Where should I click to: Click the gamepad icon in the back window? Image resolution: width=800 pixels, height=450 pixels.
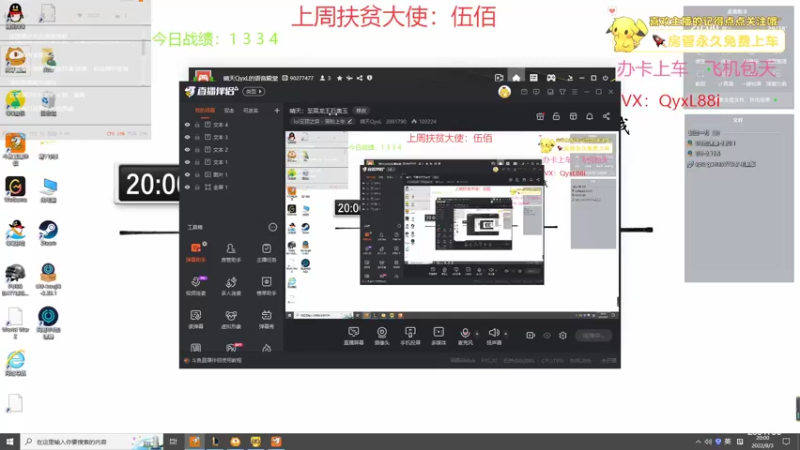(x=551, y=78)
